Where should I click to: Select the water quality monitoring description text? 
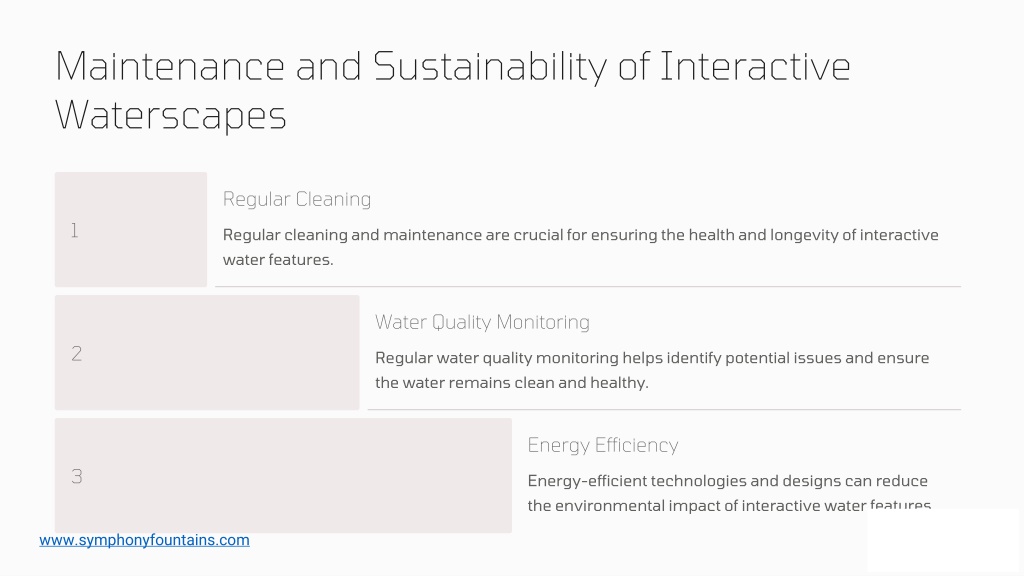652,370
